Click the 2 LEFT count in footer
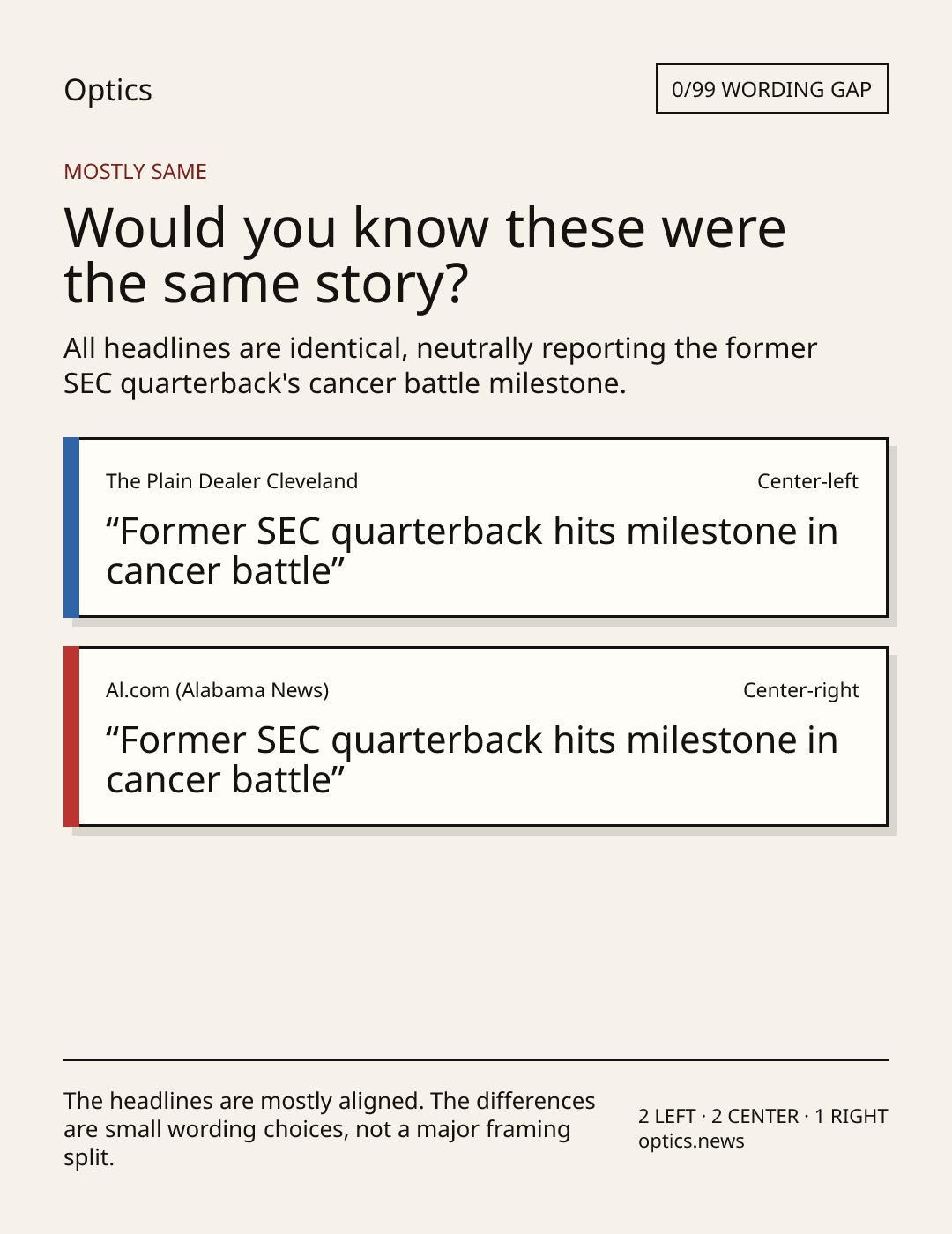The width and height of the screenshot is (952, 1234). point(667,1117)
